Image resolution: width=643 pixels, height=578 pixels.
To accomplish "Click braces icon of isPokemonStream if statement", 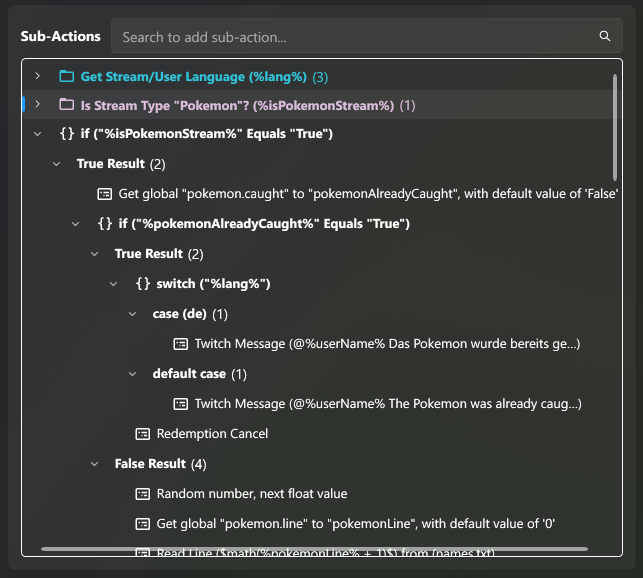I will [67, 134].
